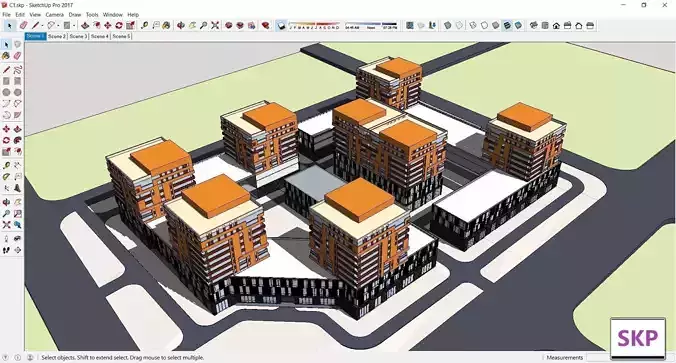
Task: Open the Camera menu
Action: pos(55,15)
